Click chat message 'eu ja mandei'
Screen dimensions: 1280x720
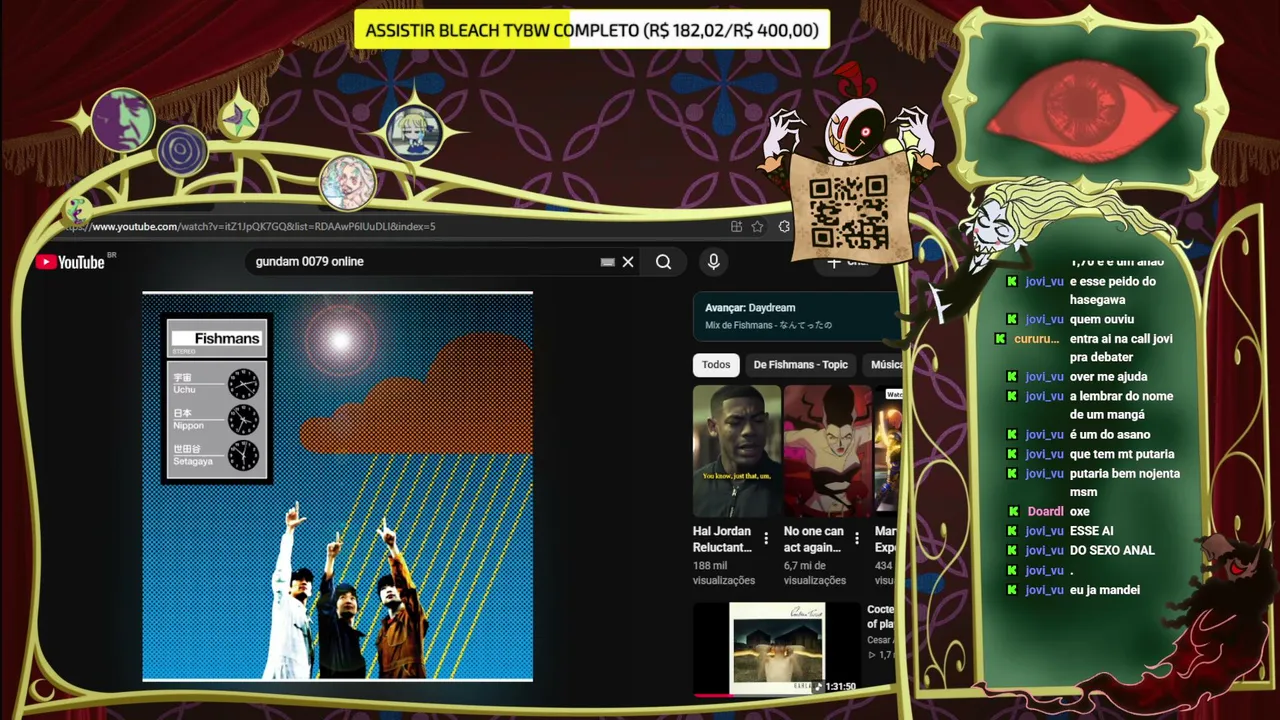click(x=1105, y=590)
